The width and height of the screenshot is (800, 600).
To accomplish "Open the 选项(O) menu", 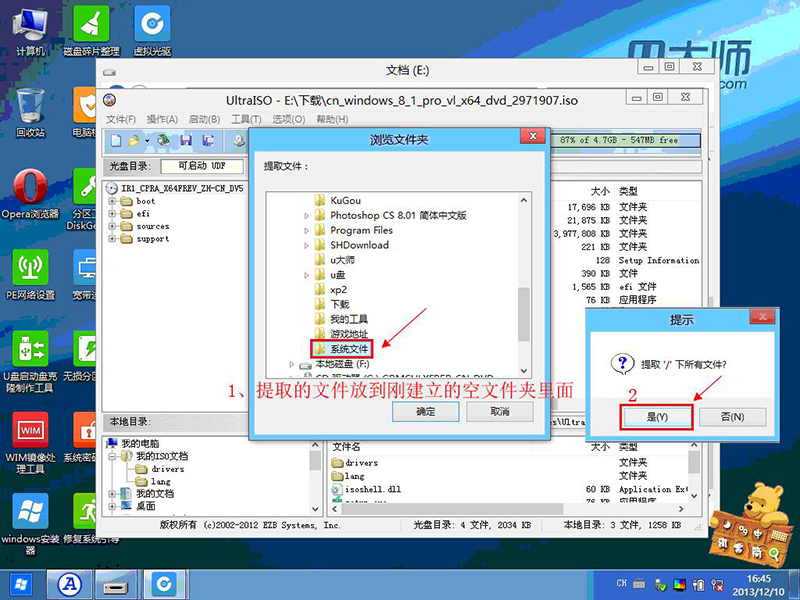I will point(288,119).
